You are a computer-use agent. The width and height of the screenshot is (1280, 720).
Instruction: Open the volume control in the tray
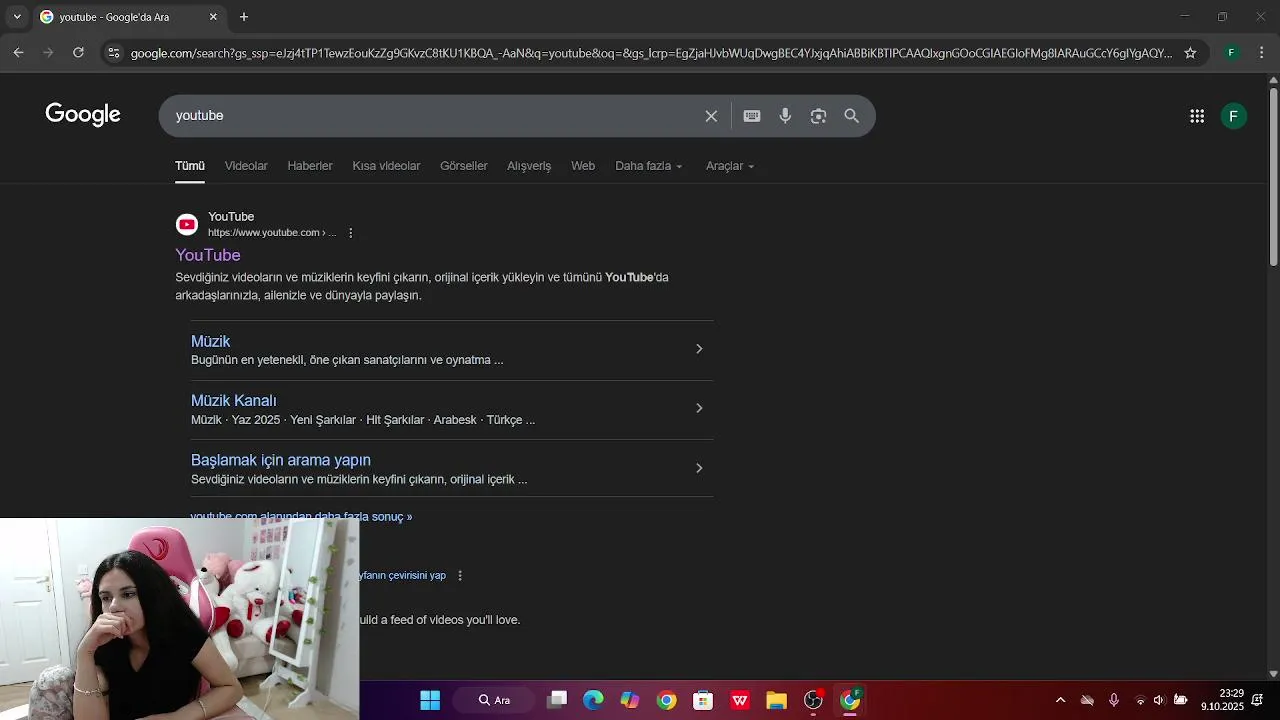point(1159,700)
